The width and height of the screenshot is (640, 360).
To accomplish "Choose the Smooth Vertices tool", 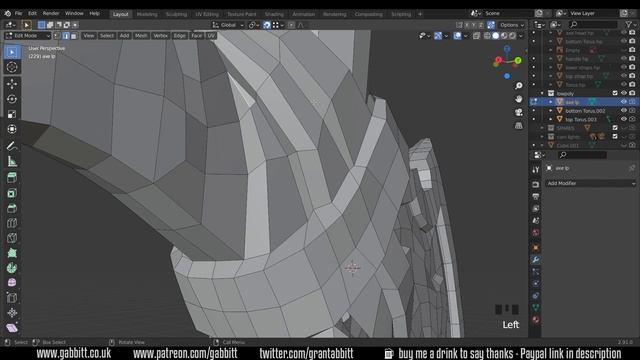I will coord(12,282).
